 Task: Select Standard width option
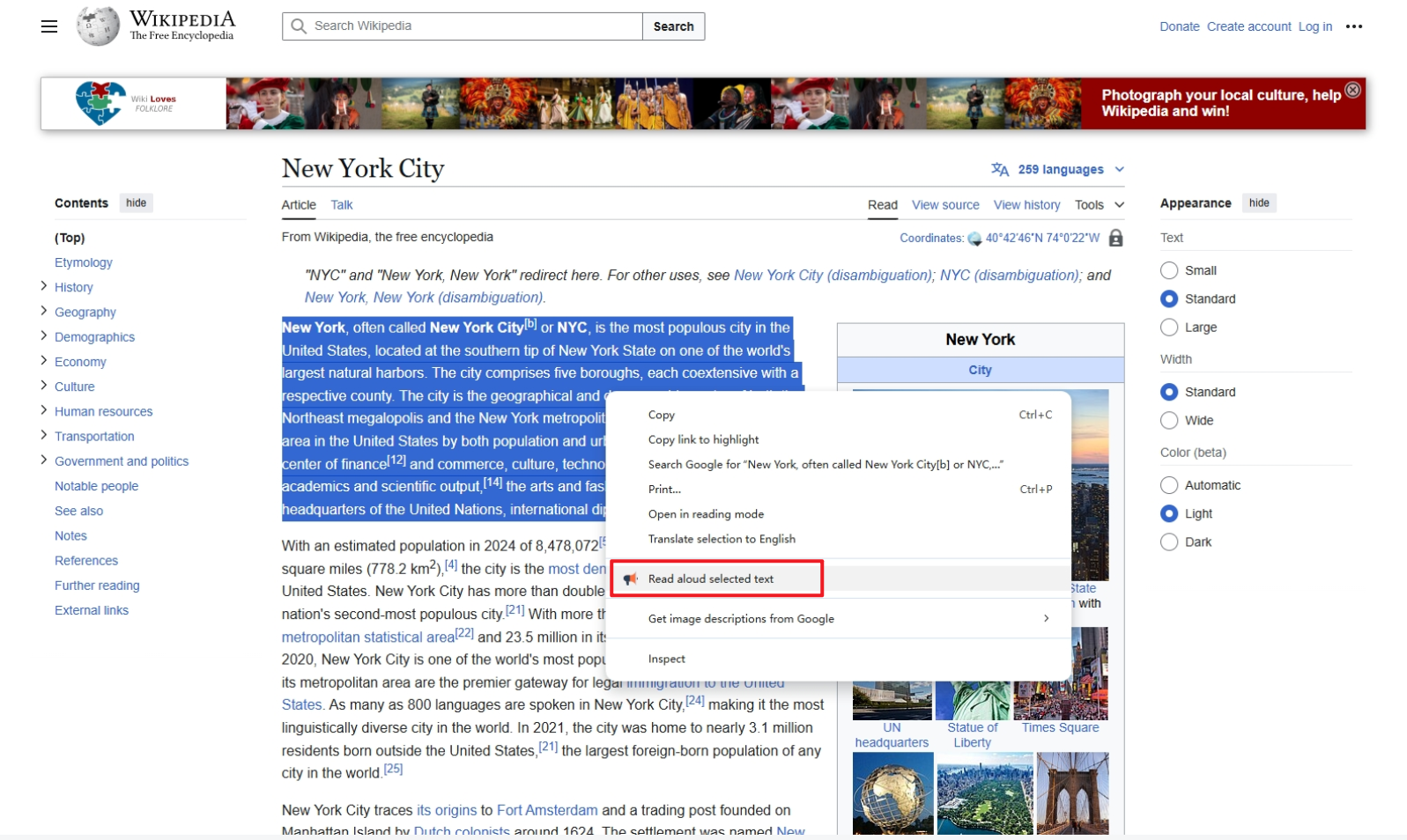1169,392
